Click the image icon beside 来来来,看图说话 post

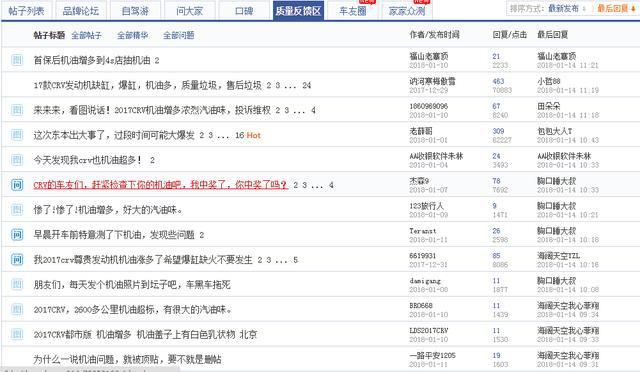17,110
